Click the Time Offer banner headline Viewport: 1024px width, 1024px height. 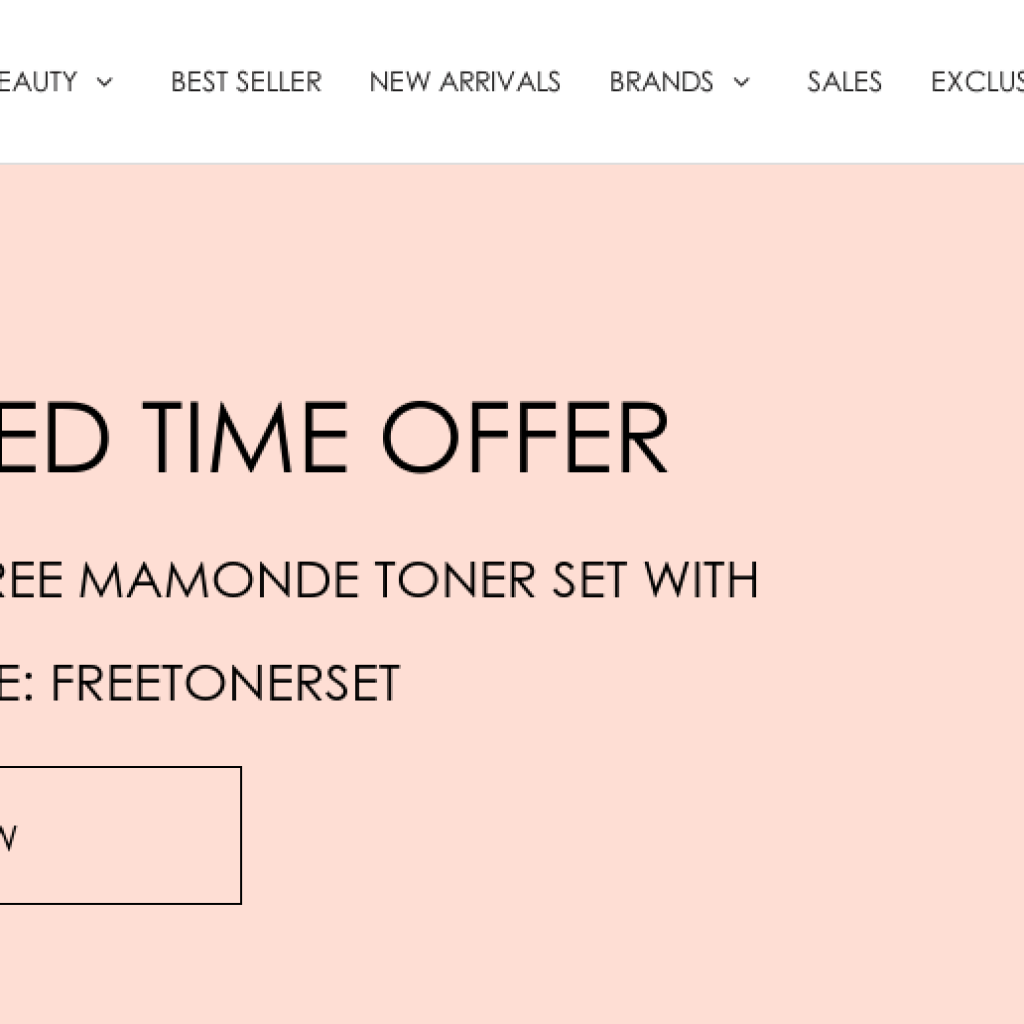(x=334, y=438)
